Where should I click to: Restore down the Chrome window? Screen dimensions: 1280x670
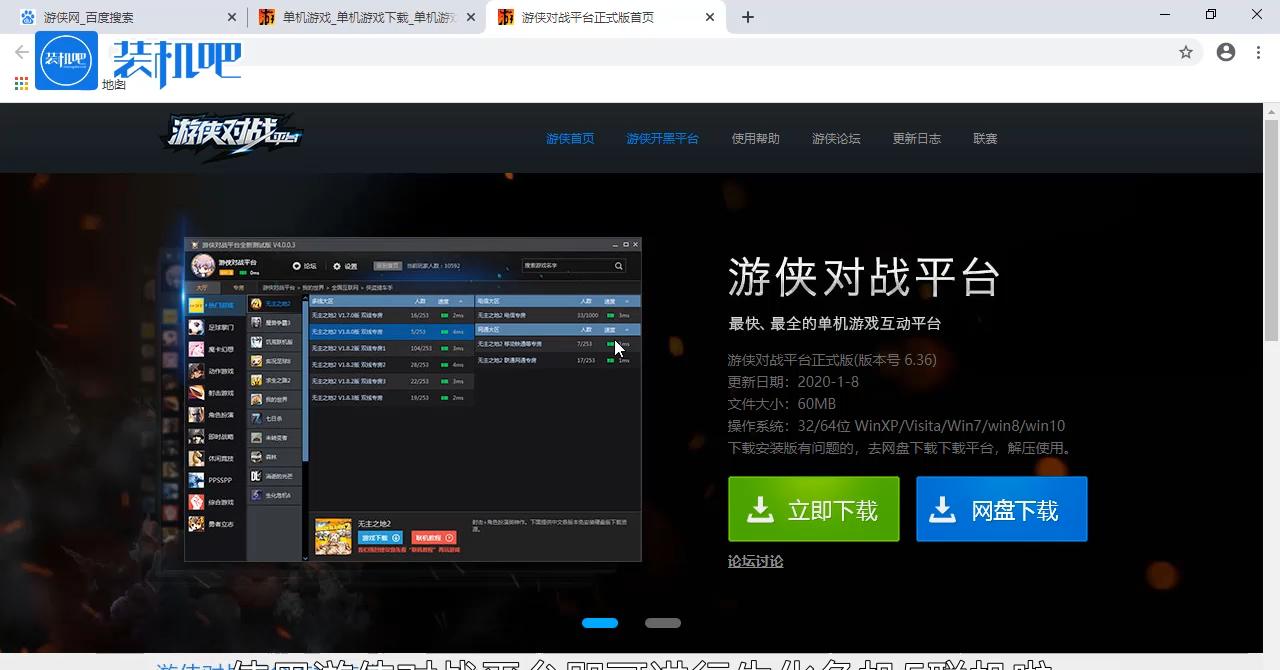pyautogui.click(x=1211, y=15)
